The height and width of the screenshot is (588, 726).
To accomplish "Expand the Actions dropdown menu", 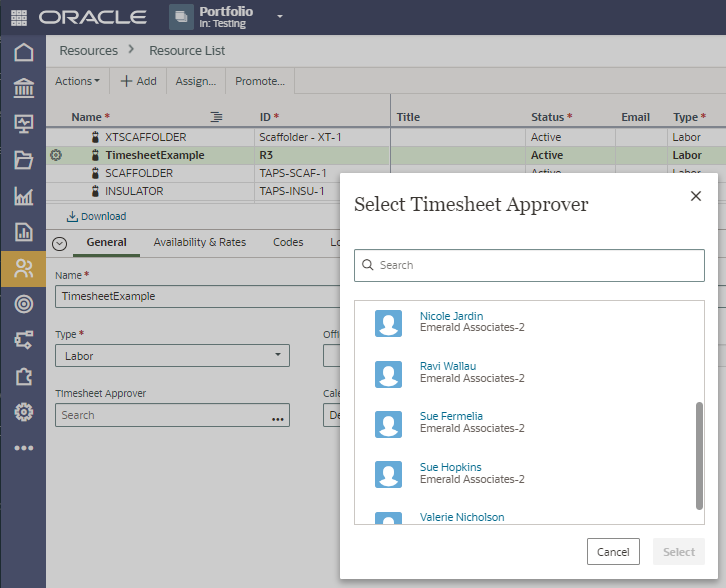I will (x=77, y=81).
